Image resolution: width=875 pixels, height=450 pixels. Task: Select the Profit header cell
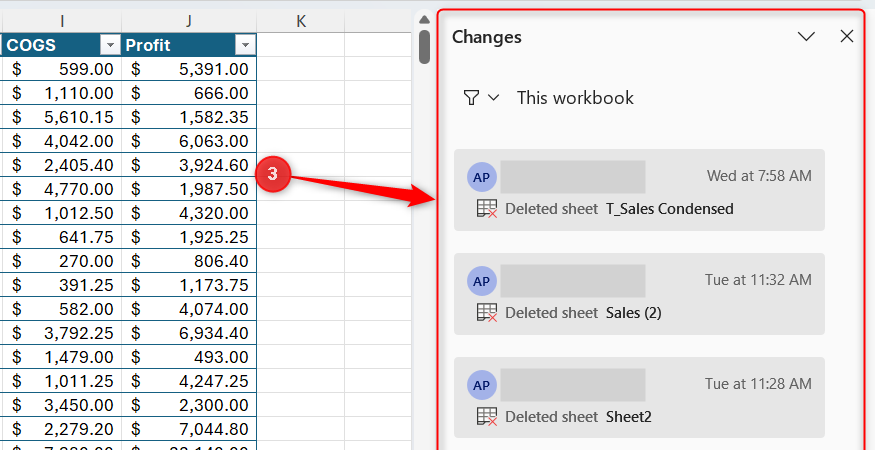coord(189,45)
